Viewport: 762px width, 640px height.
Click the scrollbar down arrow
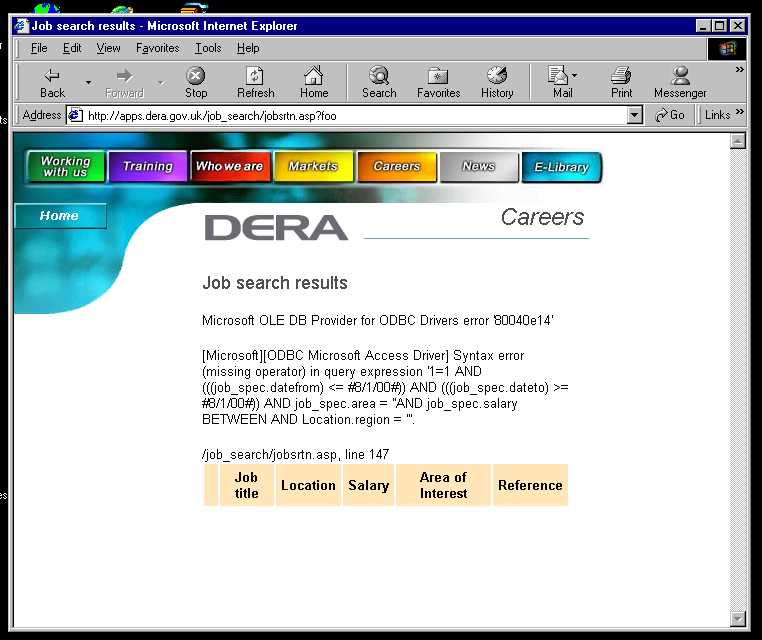point(738,619)
